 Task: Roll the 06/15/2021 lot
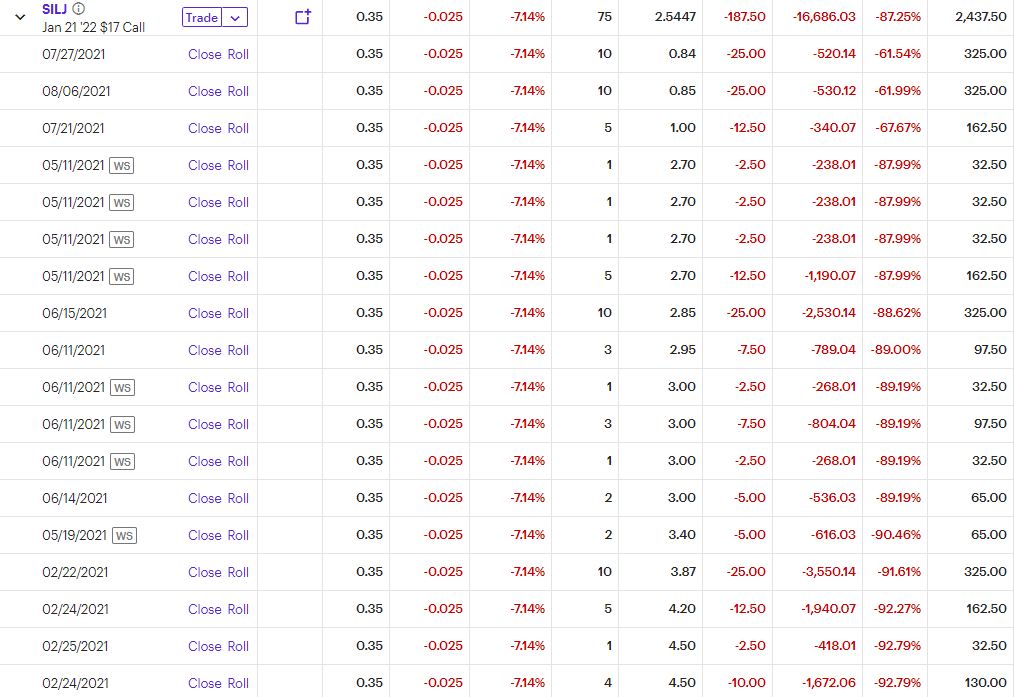tap(238, 313)
